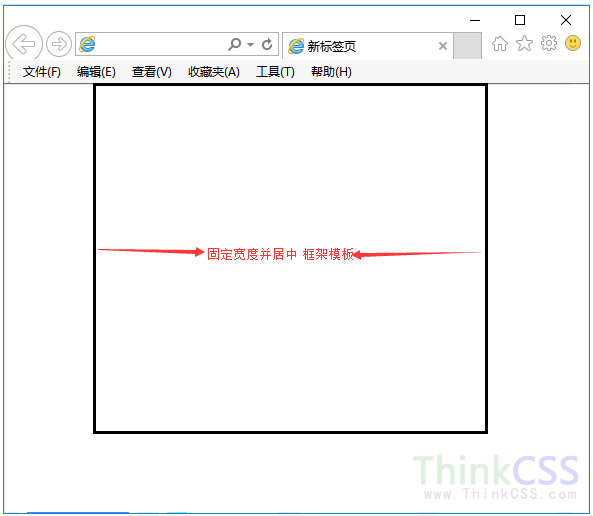Close the 新标签页 tab

click(x=443, y=46)
